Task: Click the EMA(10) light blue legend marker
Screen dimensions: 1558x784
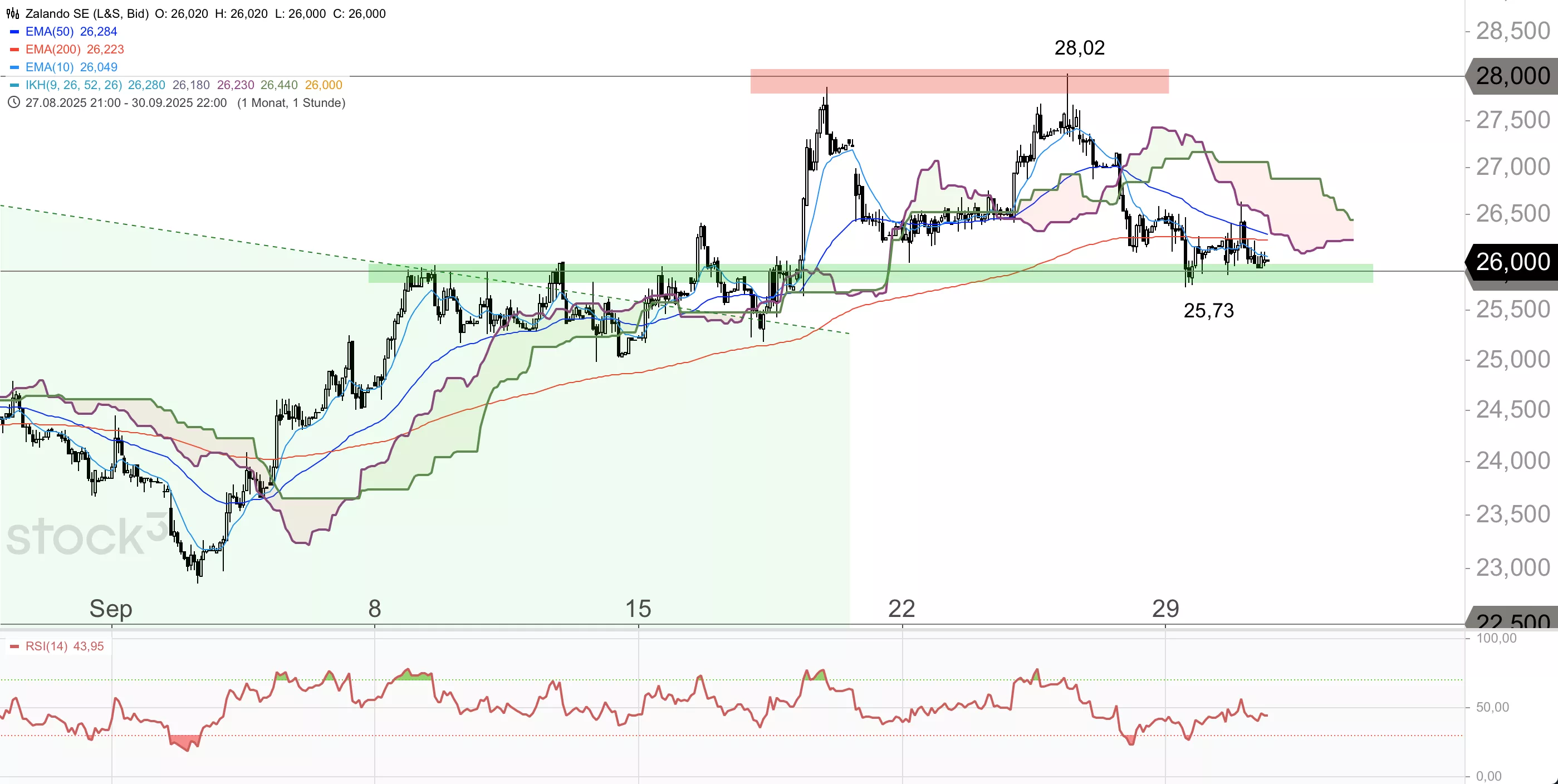Action: pyautogui.click(x=14, y=67)
